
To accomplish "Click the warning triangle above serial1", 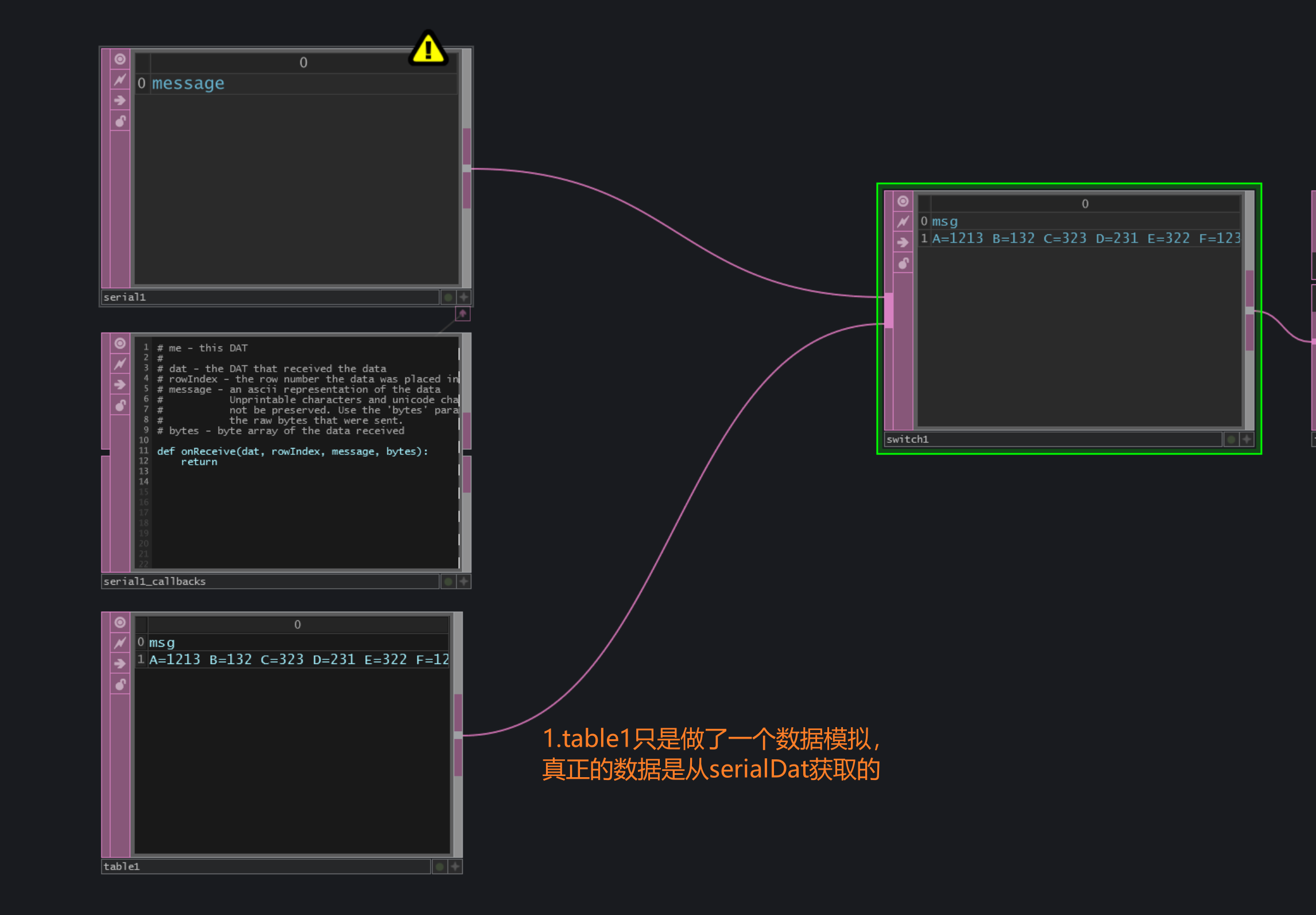I will point(428,48).
